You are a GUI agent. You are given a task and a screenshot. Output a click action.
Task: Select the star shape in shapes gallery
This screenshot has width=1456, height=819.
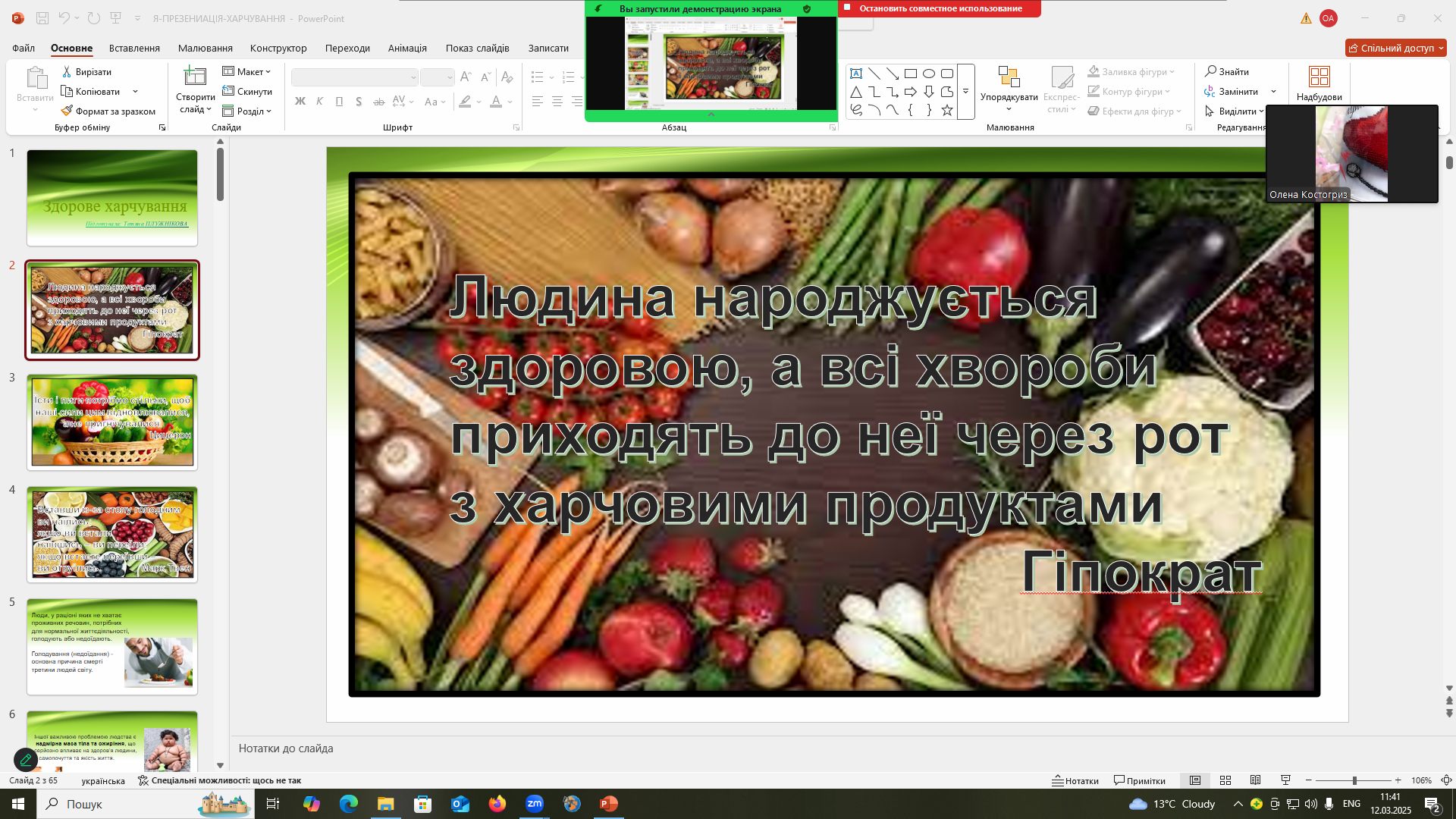click(x=946, y=111)
